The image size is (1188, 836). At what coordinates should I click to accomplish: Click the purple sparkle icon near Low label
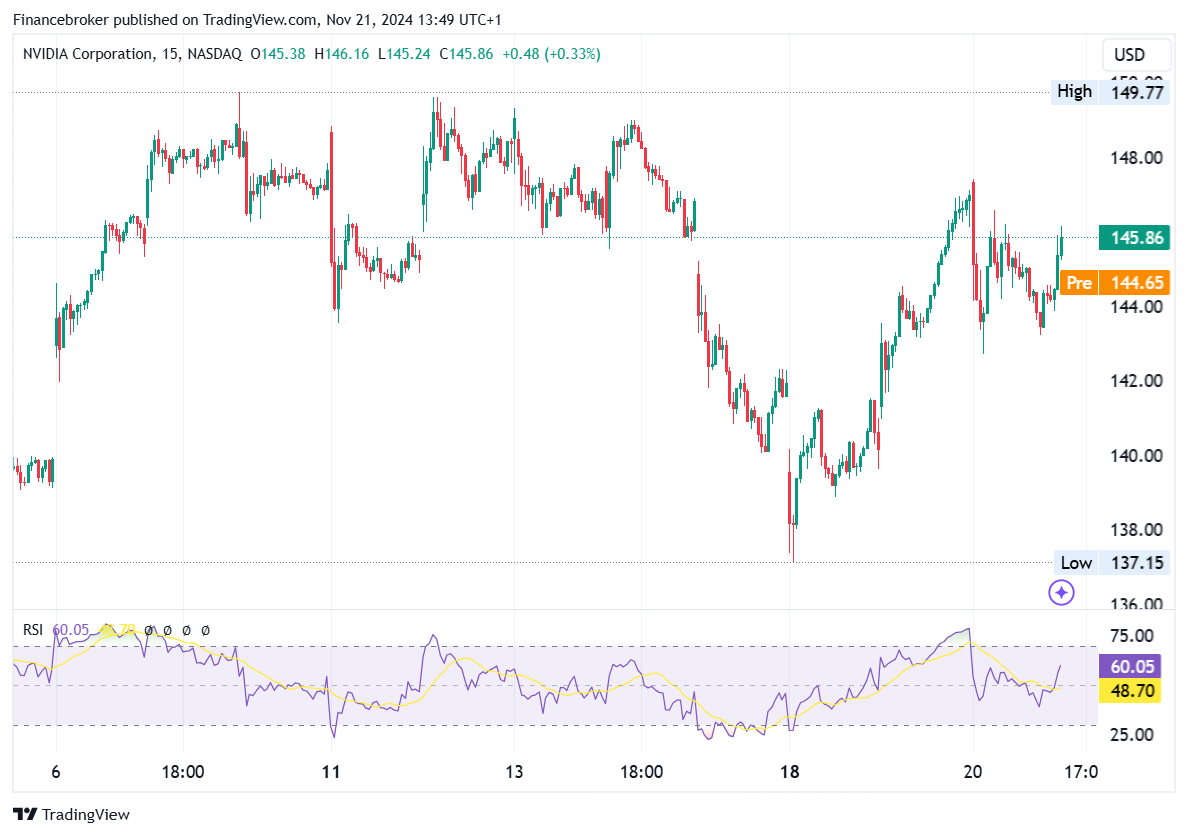coord(1061,593)
